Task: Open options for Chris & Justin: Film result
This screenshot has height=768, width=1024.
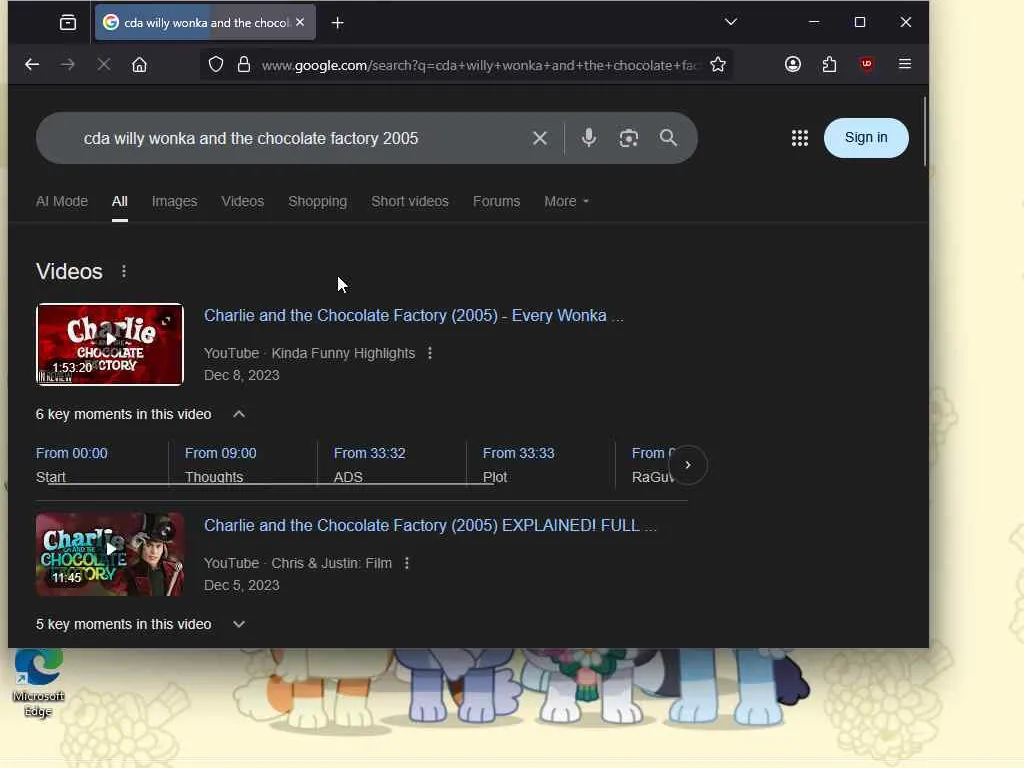Action: click(x=407, y=563)
